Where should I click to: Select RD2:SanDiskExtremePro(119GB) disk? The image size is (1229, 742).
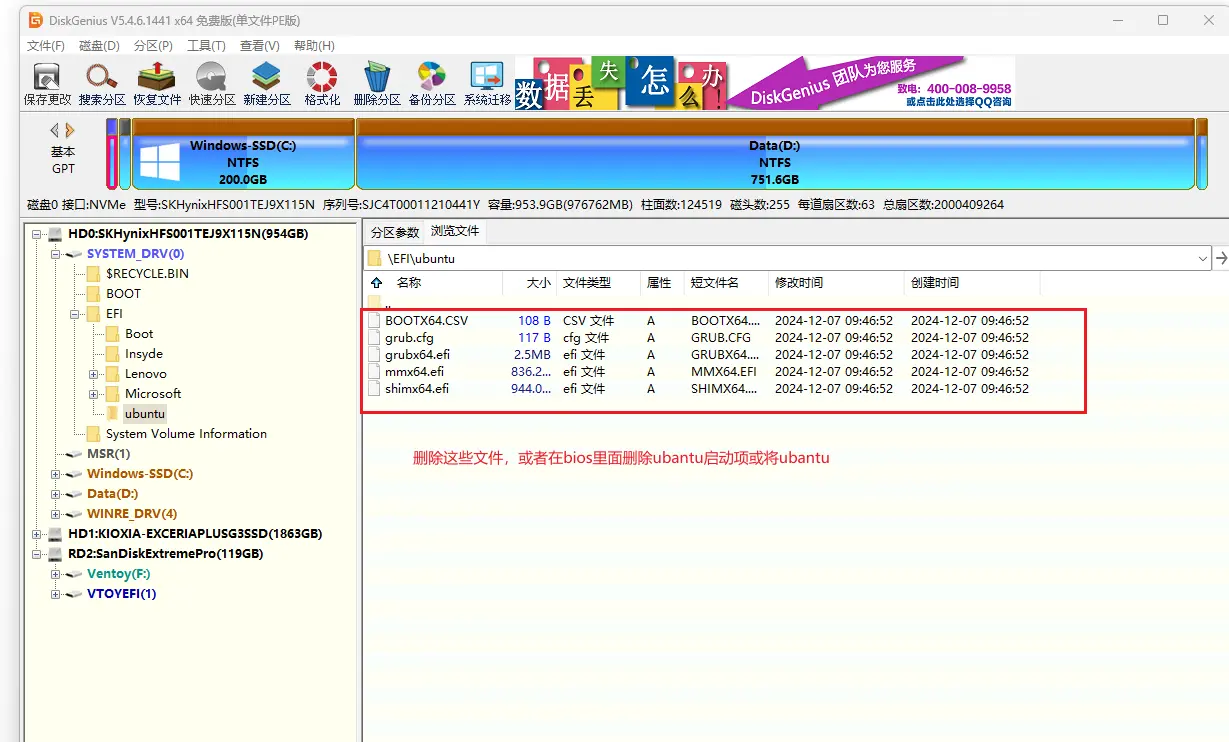click(165, 554)
